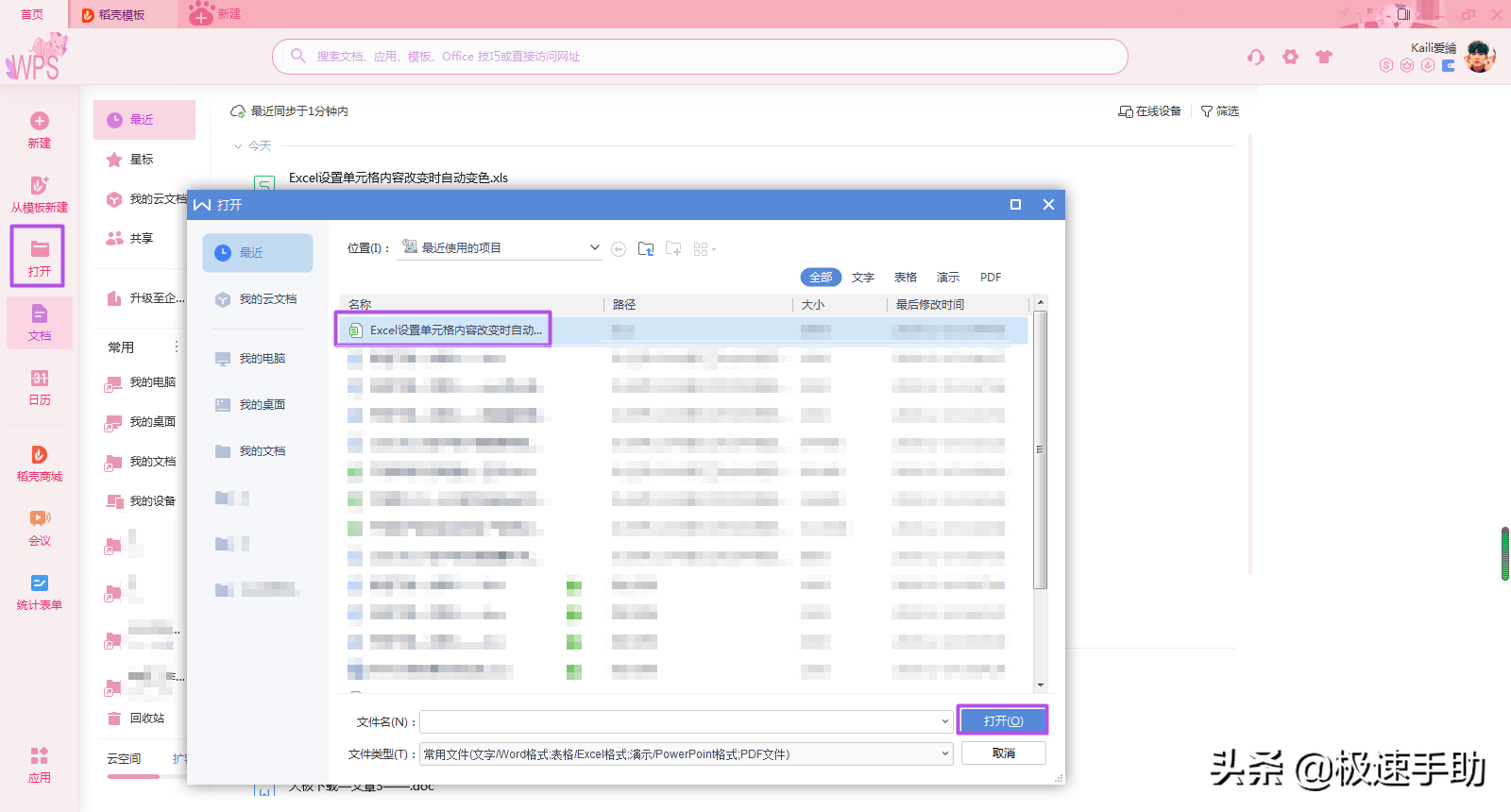Filter files by PDF
This screenshot has width=1511, height=812.
(991, 278)
